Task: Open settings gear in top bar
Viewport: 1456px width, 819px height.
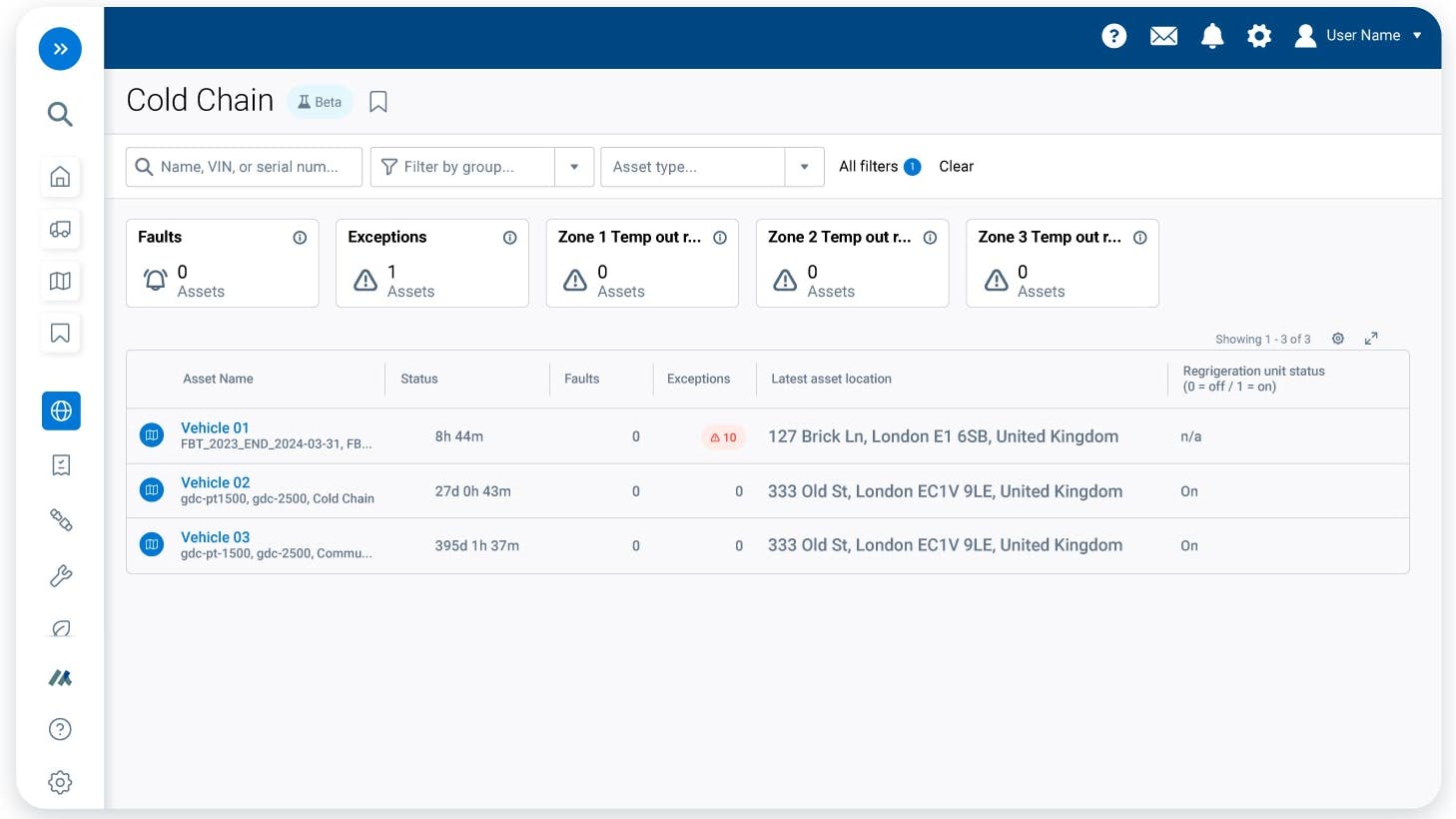Action: (x=1258, y=36)
